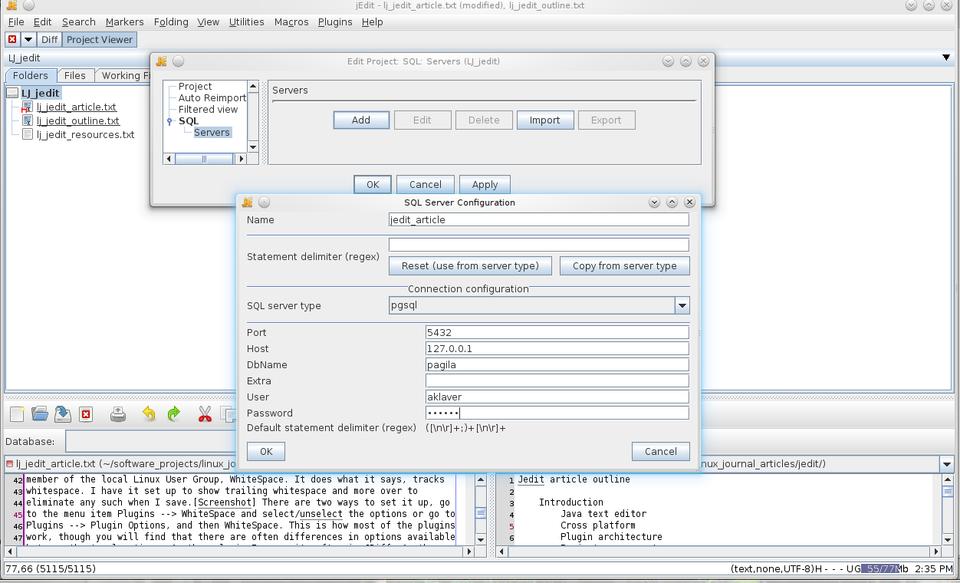This screenshot has height=583, width=960.
Task: Open the Plugins menu
Action: [x=335, y=22]
